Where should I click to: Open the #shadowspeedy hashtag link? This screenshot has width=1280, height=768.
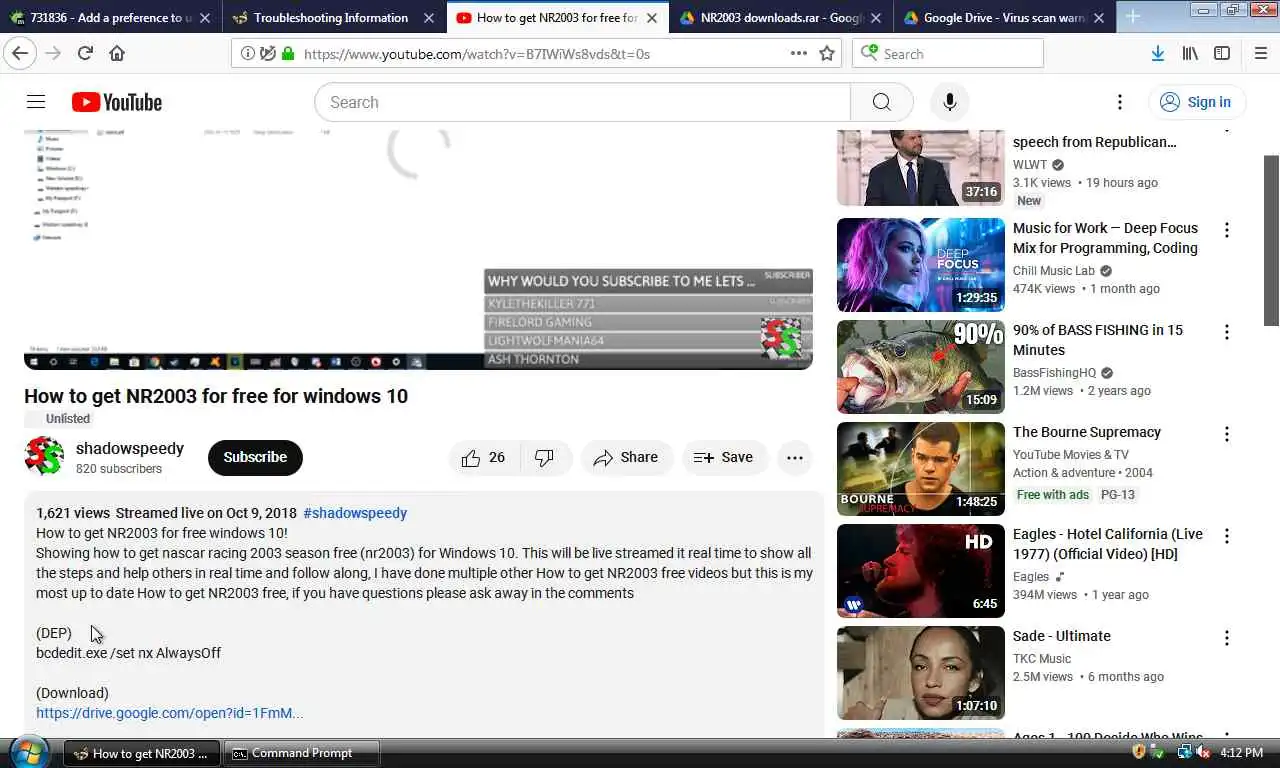click(355, 513)
